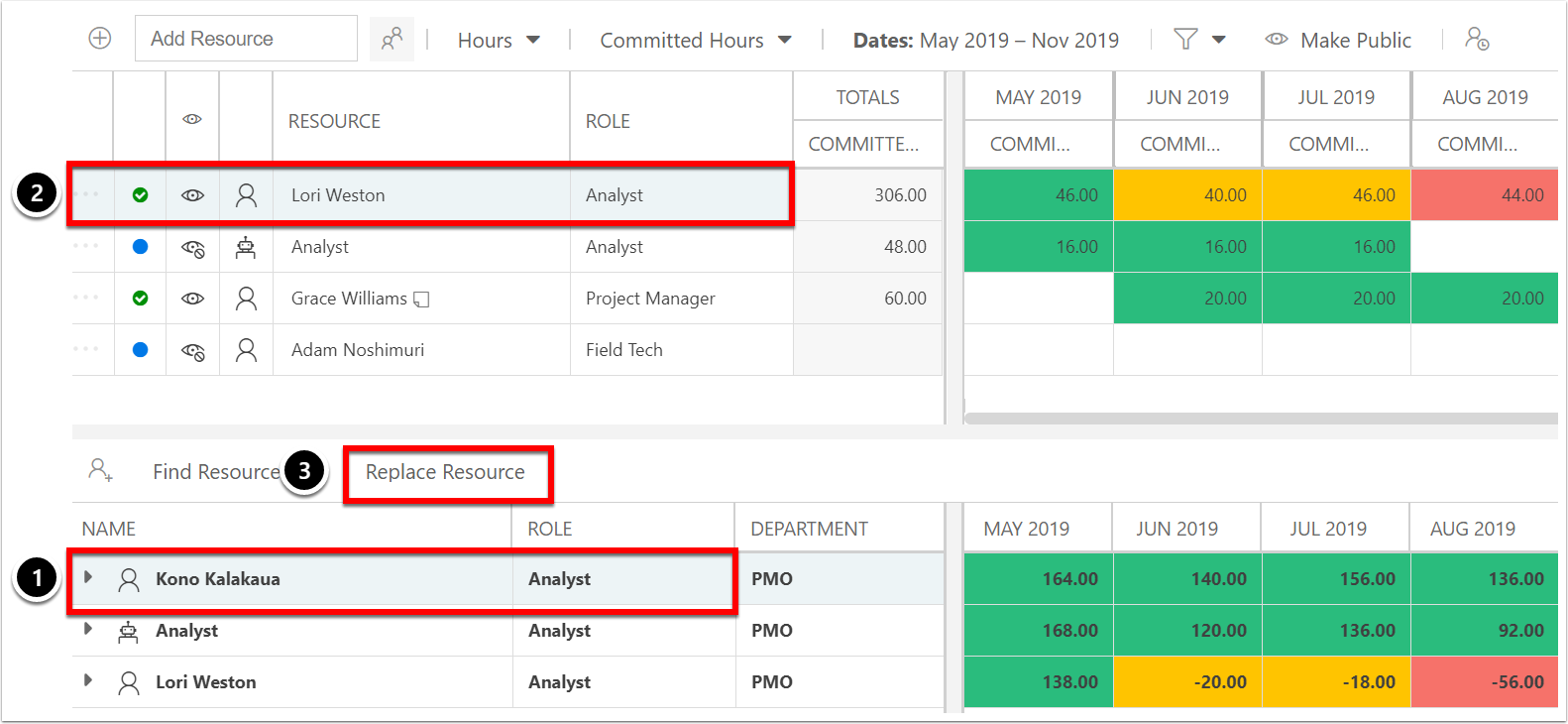Click person icon beside Lori Weston in lower list

pyautogui.click(x=128, y=683)
